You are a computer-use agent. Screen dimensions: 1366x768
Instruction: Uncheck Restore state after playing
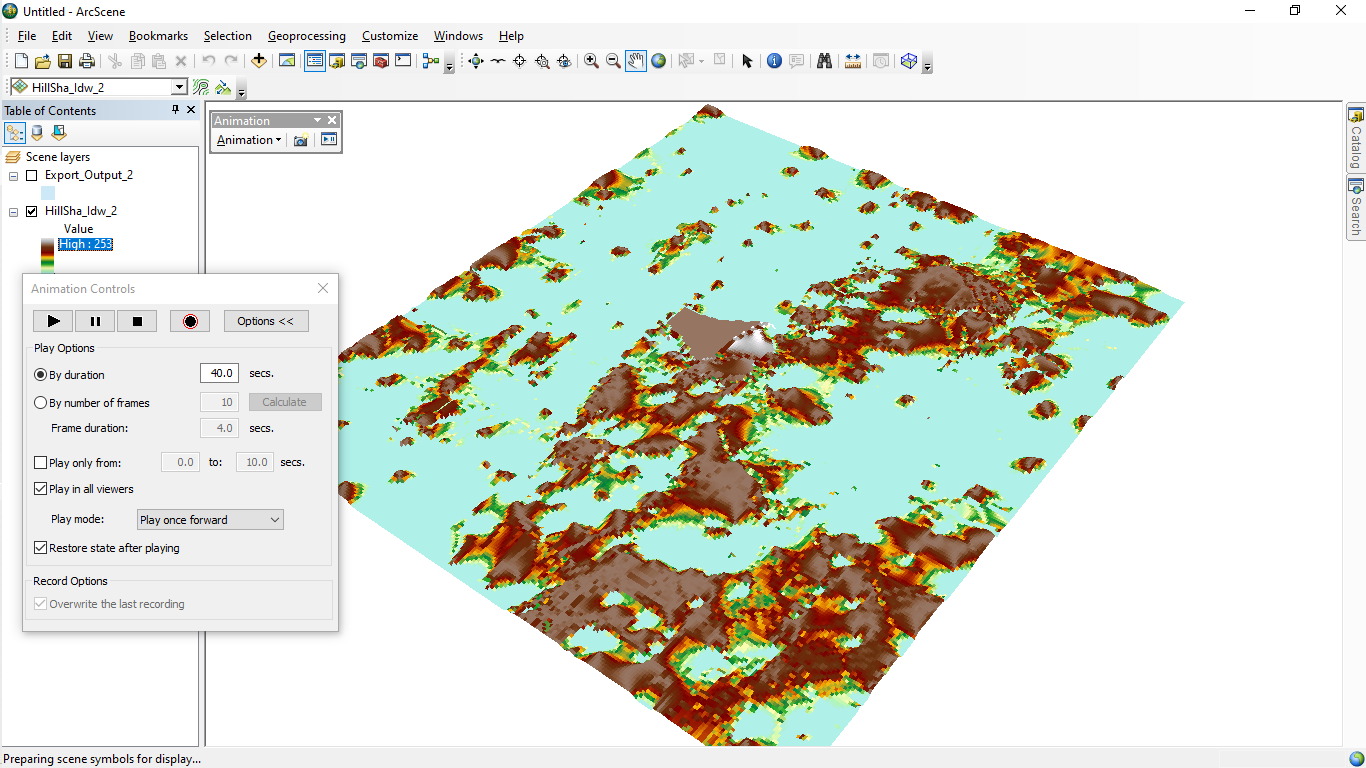tap(41, 548)
